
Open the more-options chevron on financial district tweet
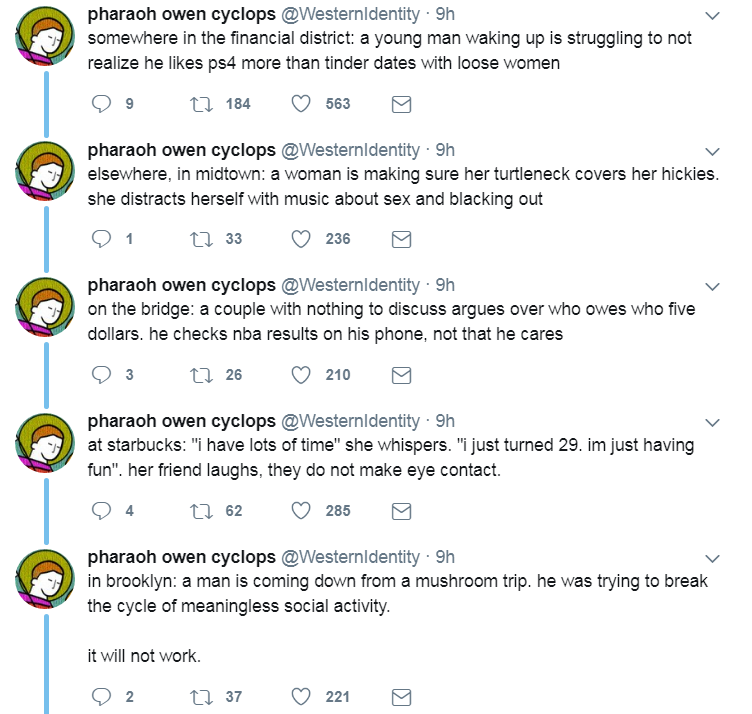click(x=712, y=16)
